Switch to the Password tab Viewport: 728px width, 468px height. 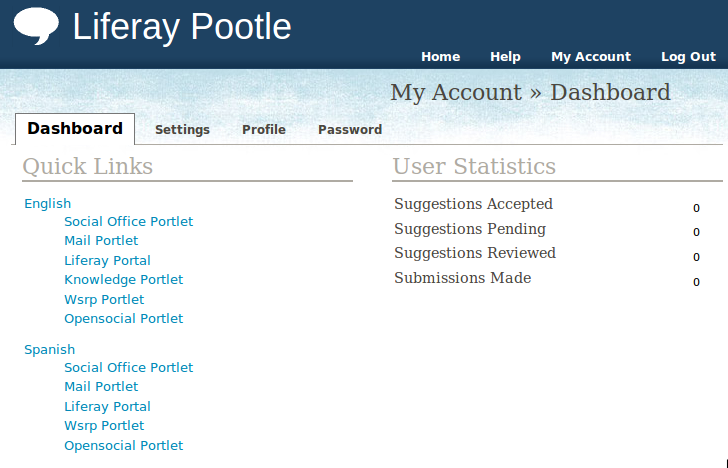(x=350, y=130)
